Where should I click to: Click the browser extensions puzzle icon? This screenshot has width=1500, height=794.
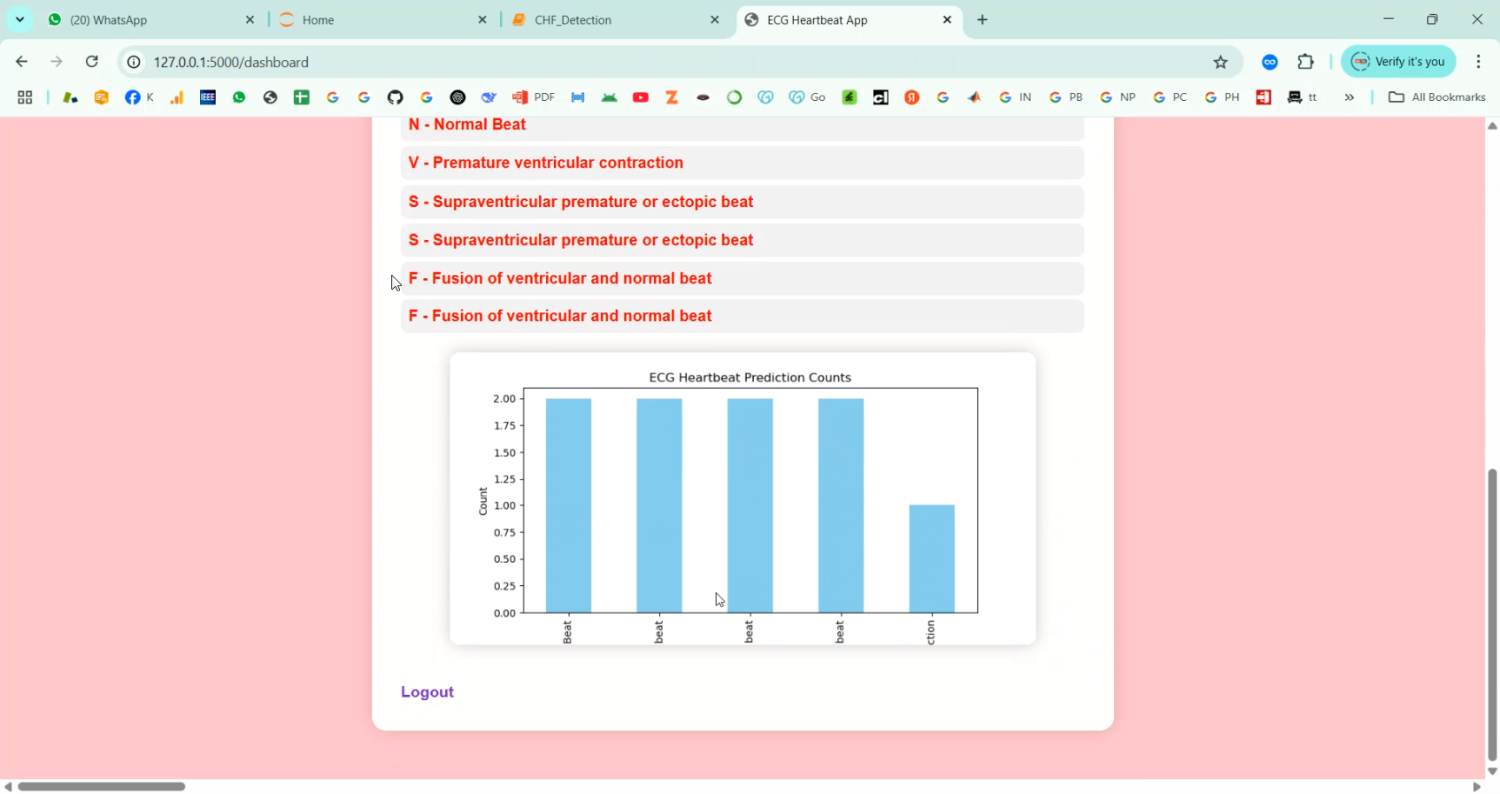1305,61
